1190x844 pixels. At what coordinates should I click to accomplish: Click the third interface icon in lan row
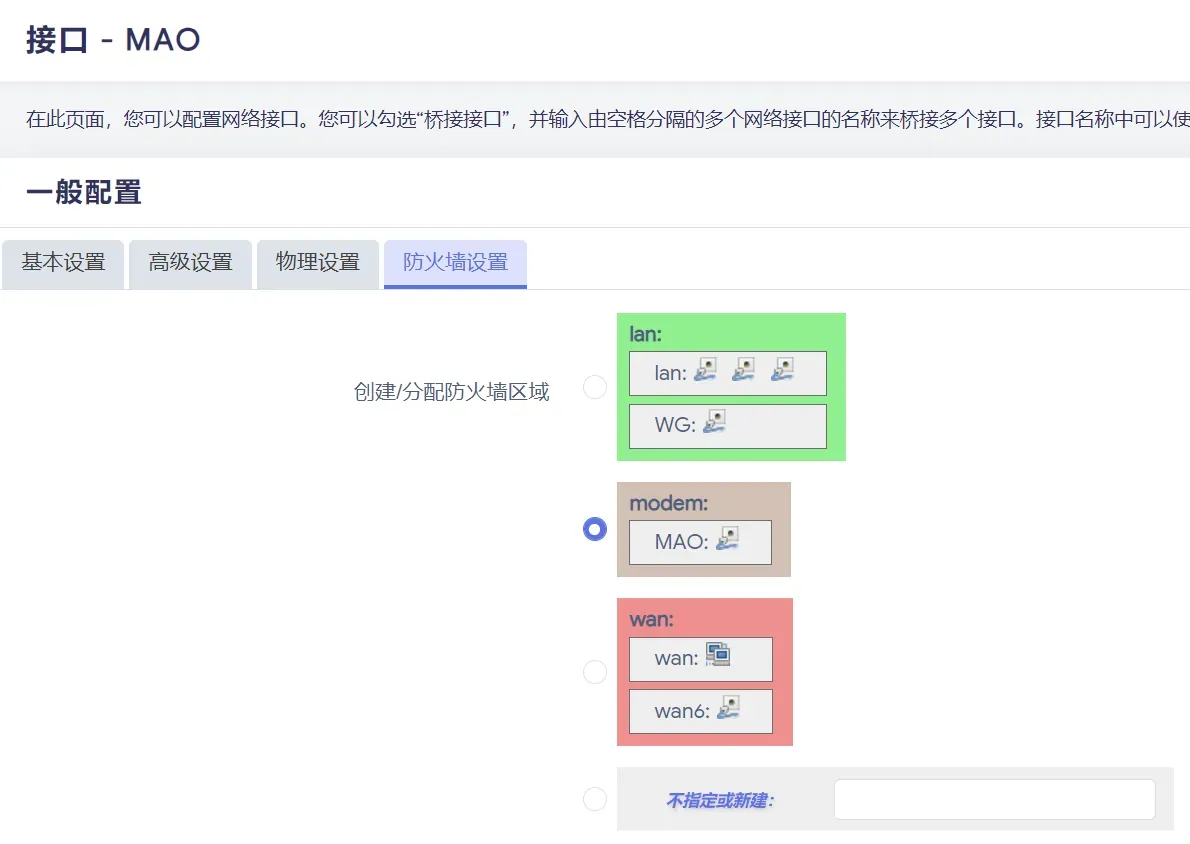pyautogui.click(x=782, y=370)
